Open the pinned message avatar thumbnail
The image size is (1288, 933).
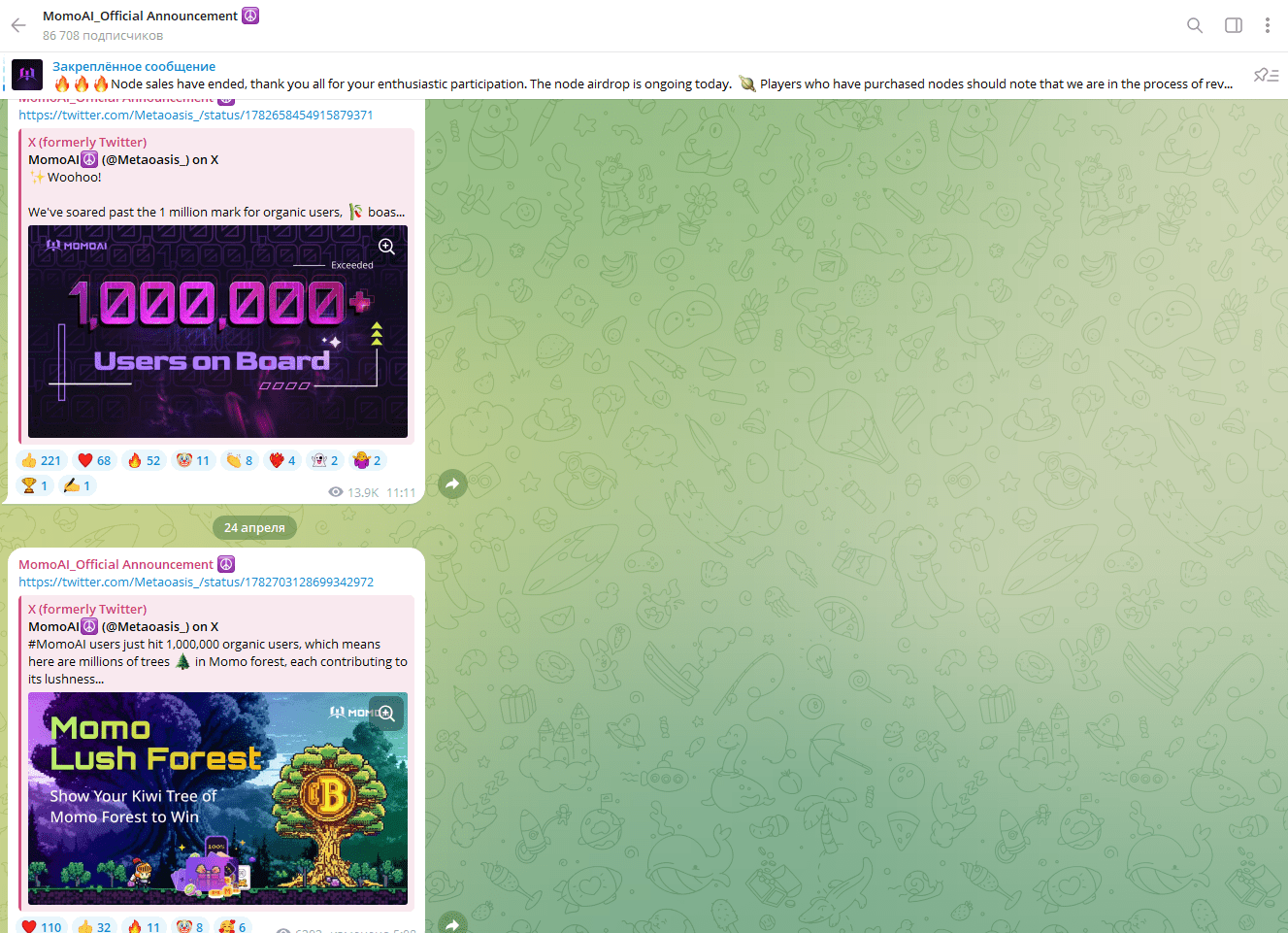(27, 75)
